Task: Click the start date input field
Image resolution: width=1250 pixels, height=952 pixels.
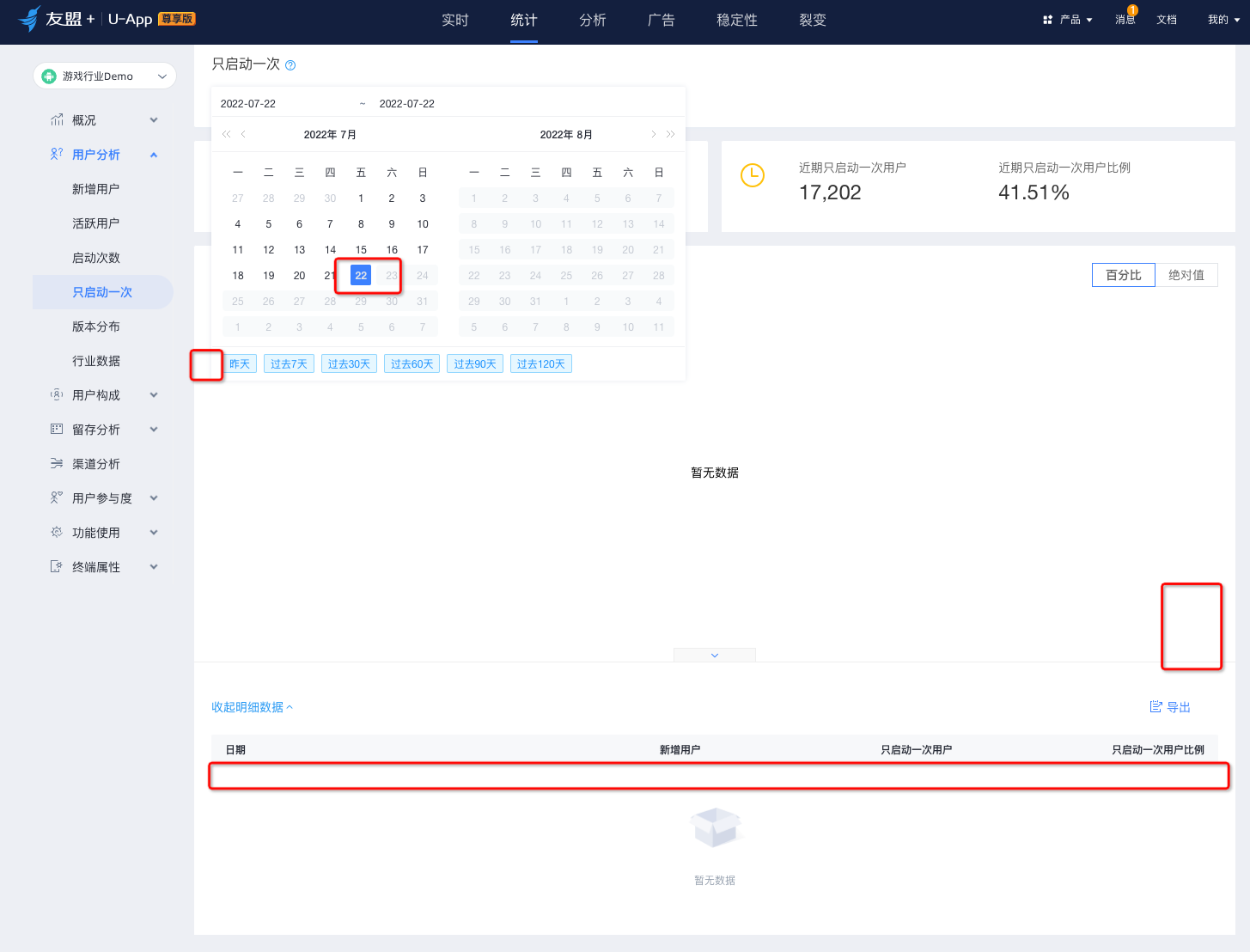Action: coord(284,104)
